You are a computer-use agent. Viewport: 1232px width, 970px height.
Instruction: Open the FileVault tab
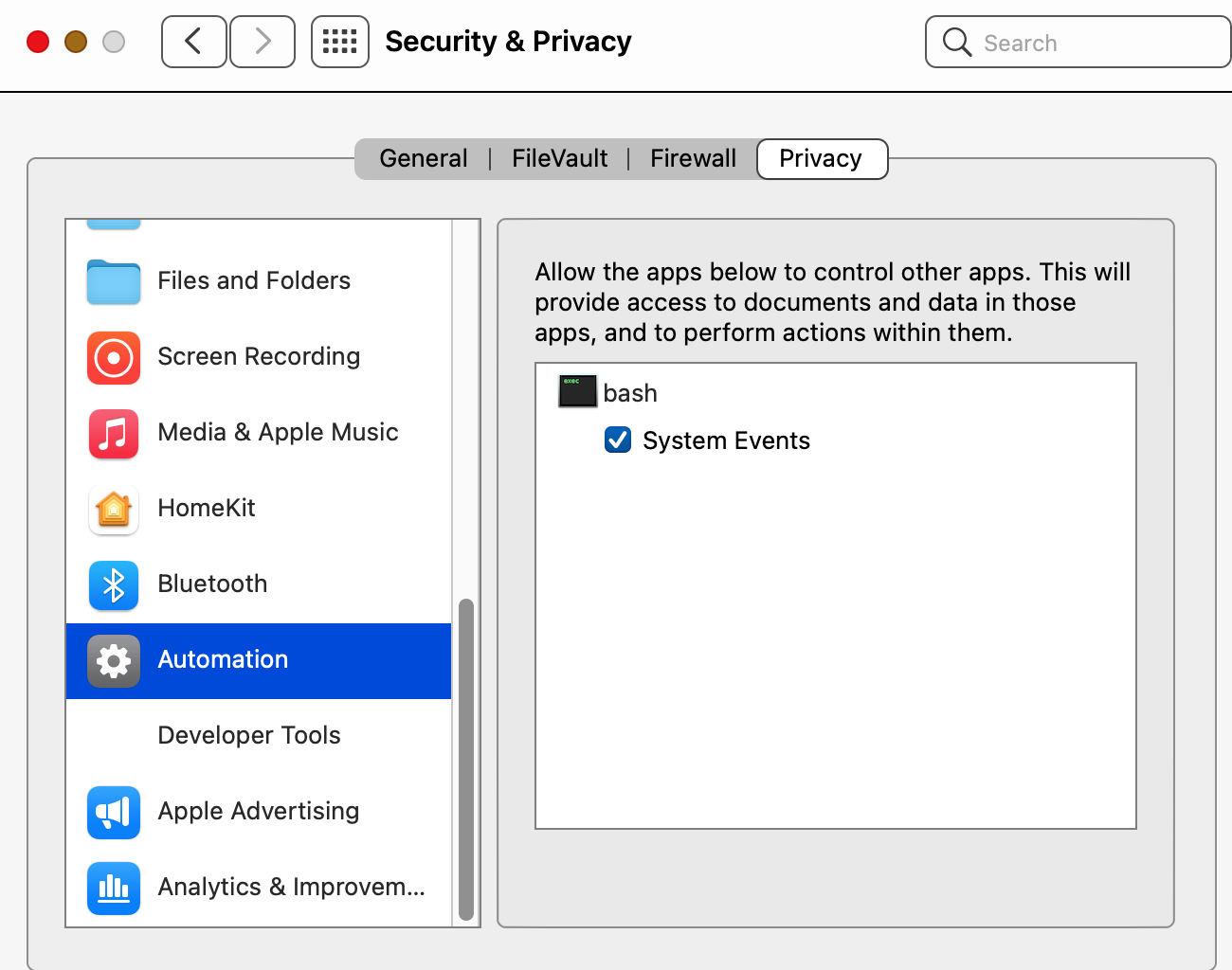(559, 158)
